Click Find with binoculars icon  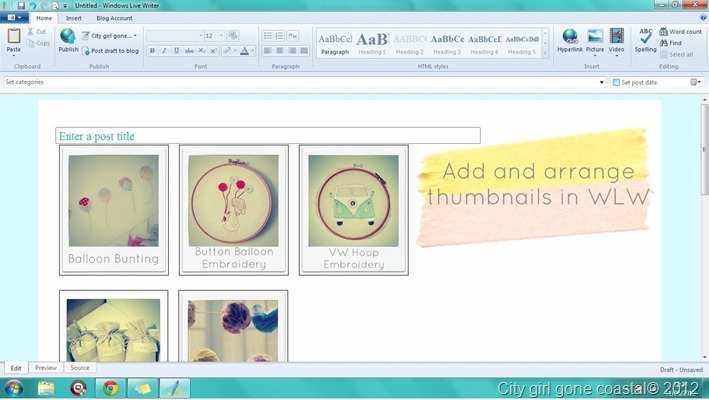[671, 43]
